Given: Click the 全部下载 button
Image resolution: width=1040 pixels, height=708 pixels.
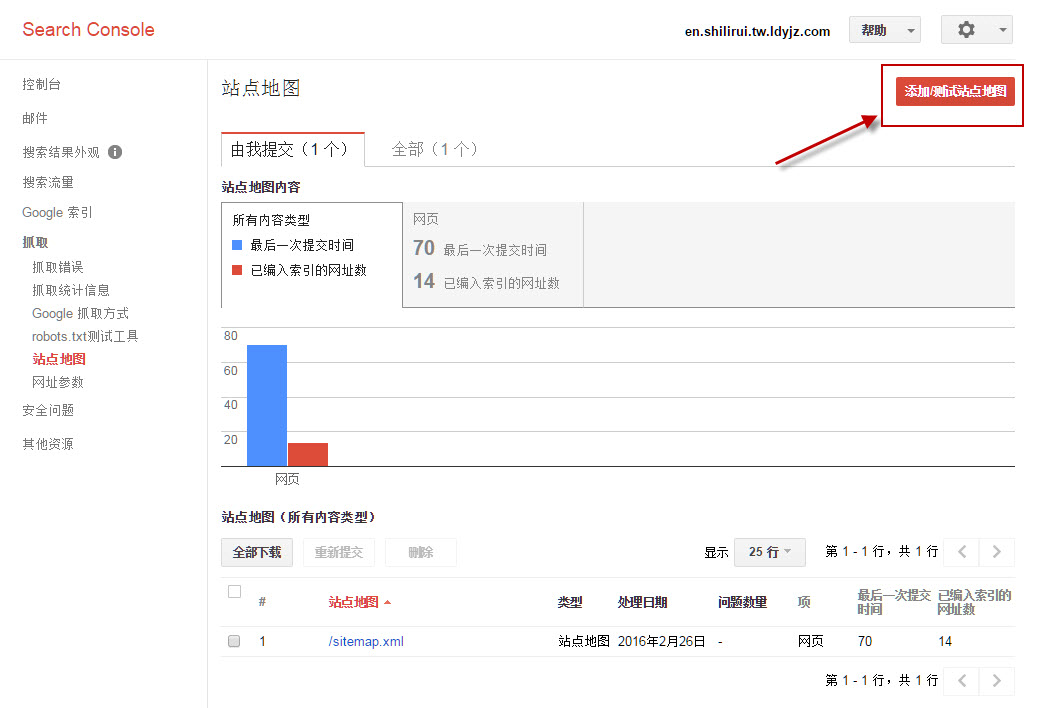Looking at the screenshot, I should point(257,551).
